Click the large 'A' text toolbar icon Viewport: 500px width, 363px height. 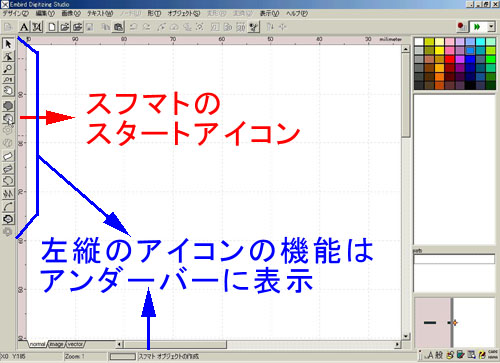click(x=24, y=27)
